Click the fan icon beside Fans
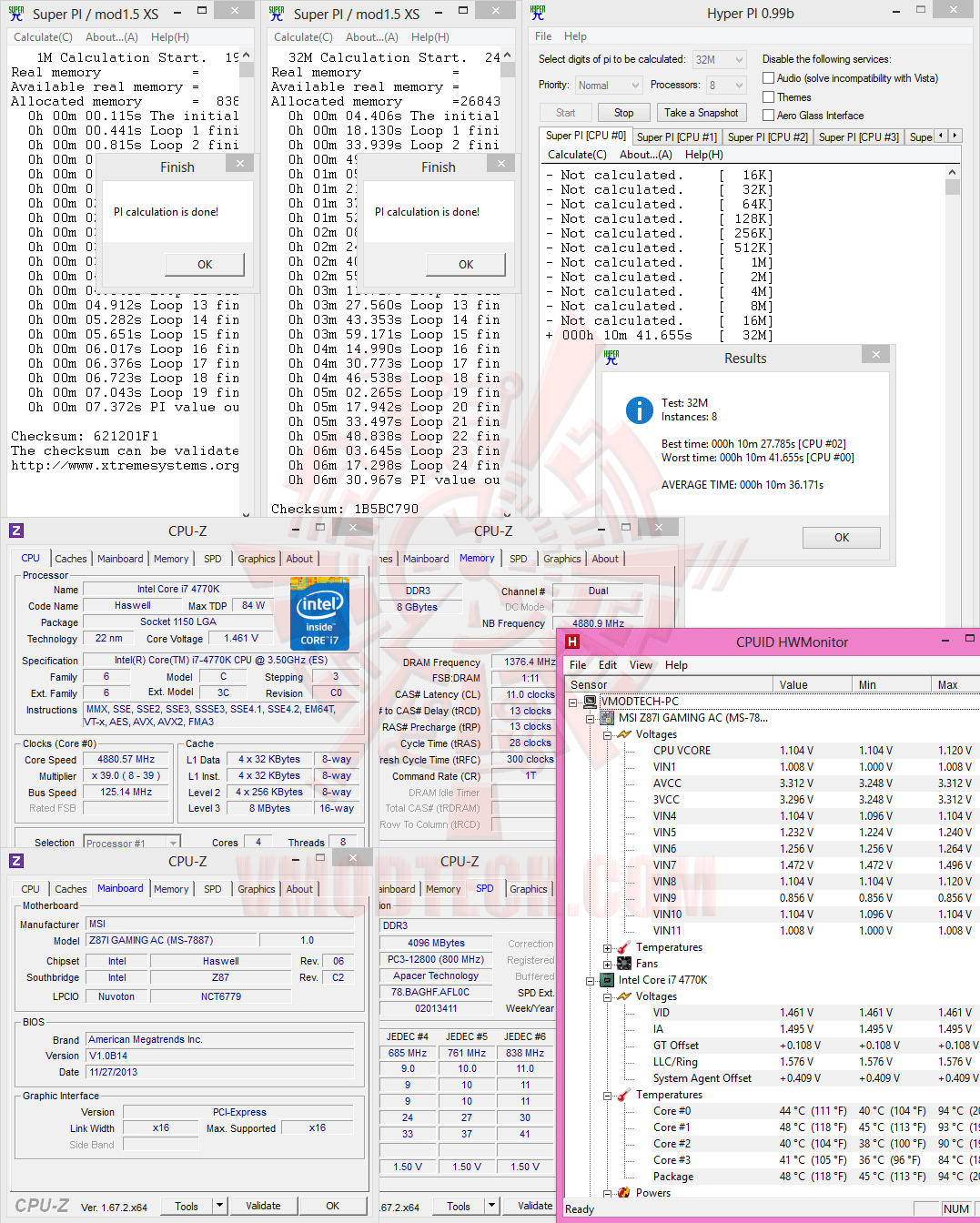This screenshot has height=1223, width=980. tap(624, 964)
